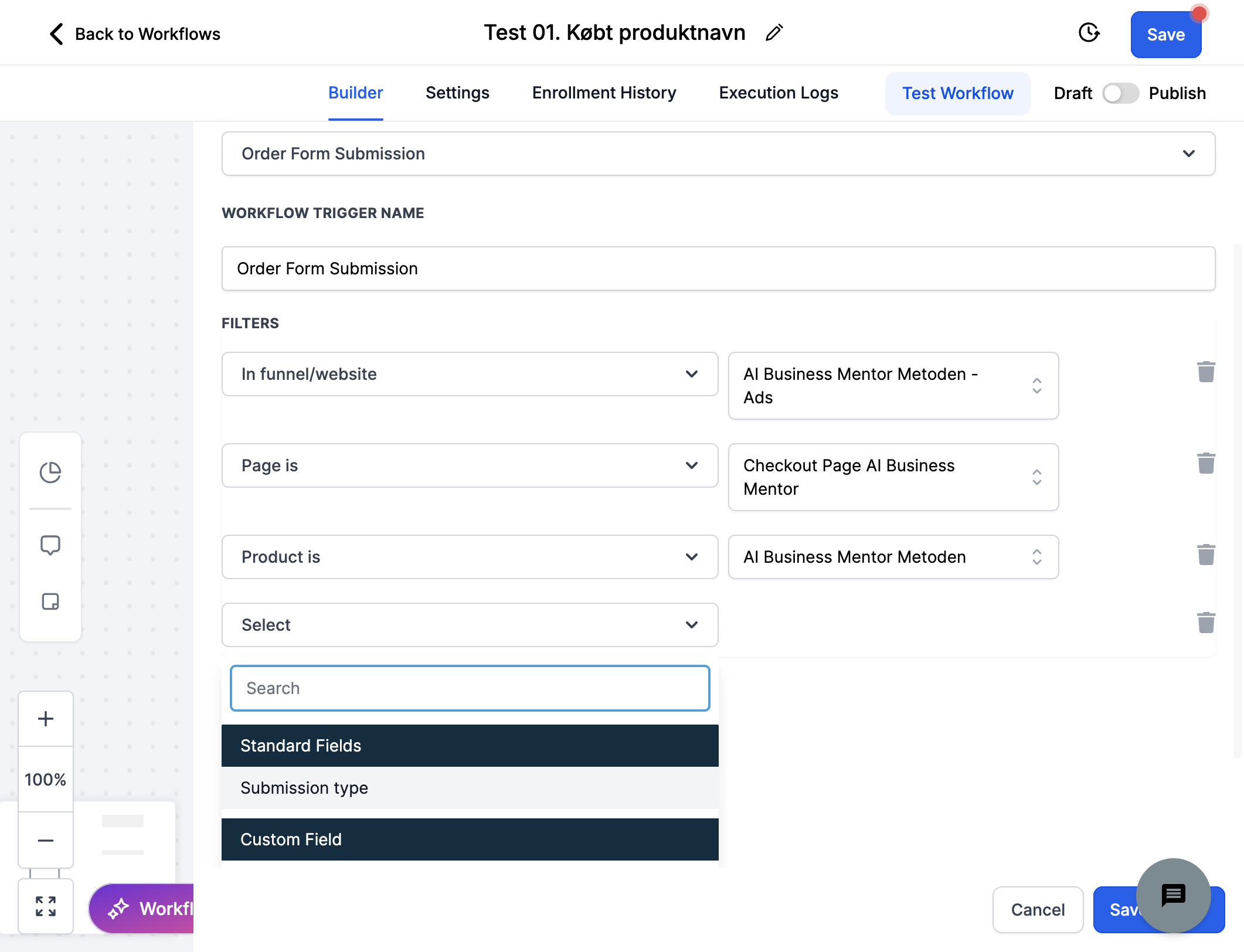Open the Execution Logs tab

point(779,93)
